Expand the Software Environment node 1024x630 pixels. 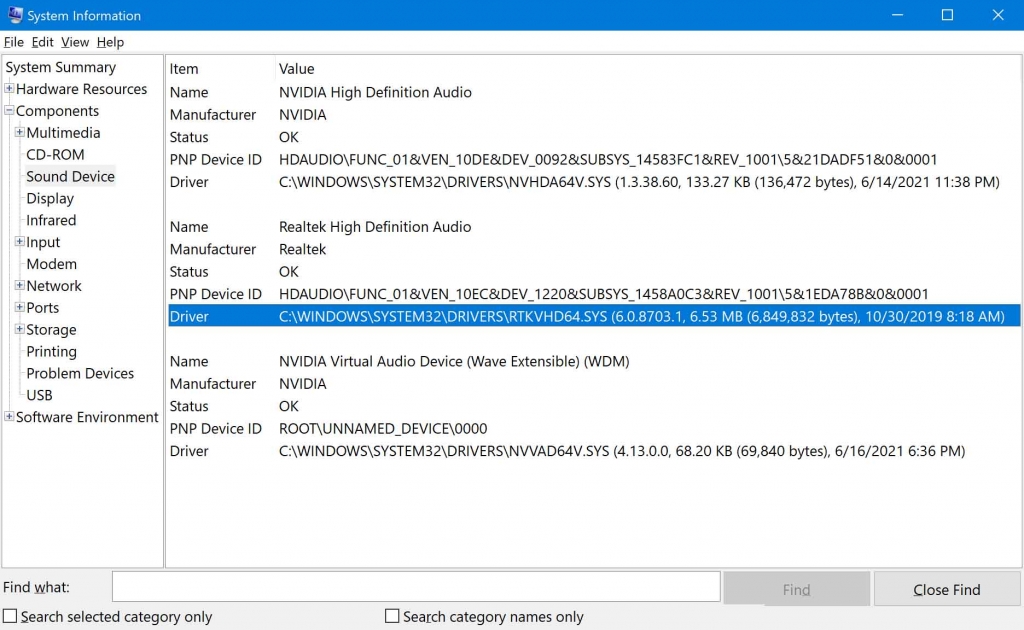tap(8, 417)
